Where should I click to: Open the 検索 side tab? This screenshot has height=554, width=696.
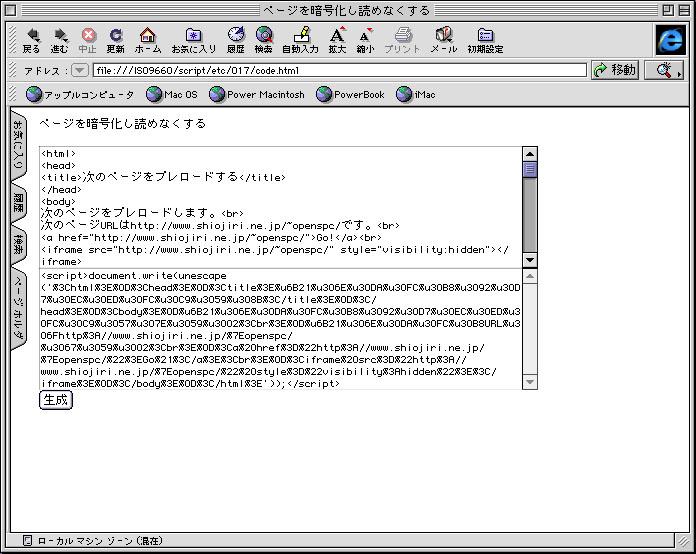18,244
